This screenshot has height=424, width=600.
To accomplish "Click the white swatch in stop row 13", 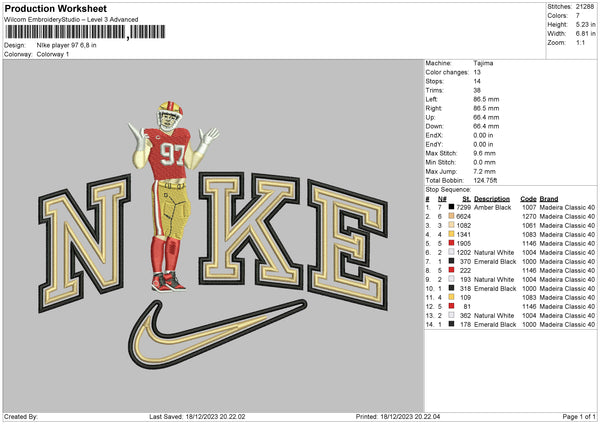I will coord(452,315).
